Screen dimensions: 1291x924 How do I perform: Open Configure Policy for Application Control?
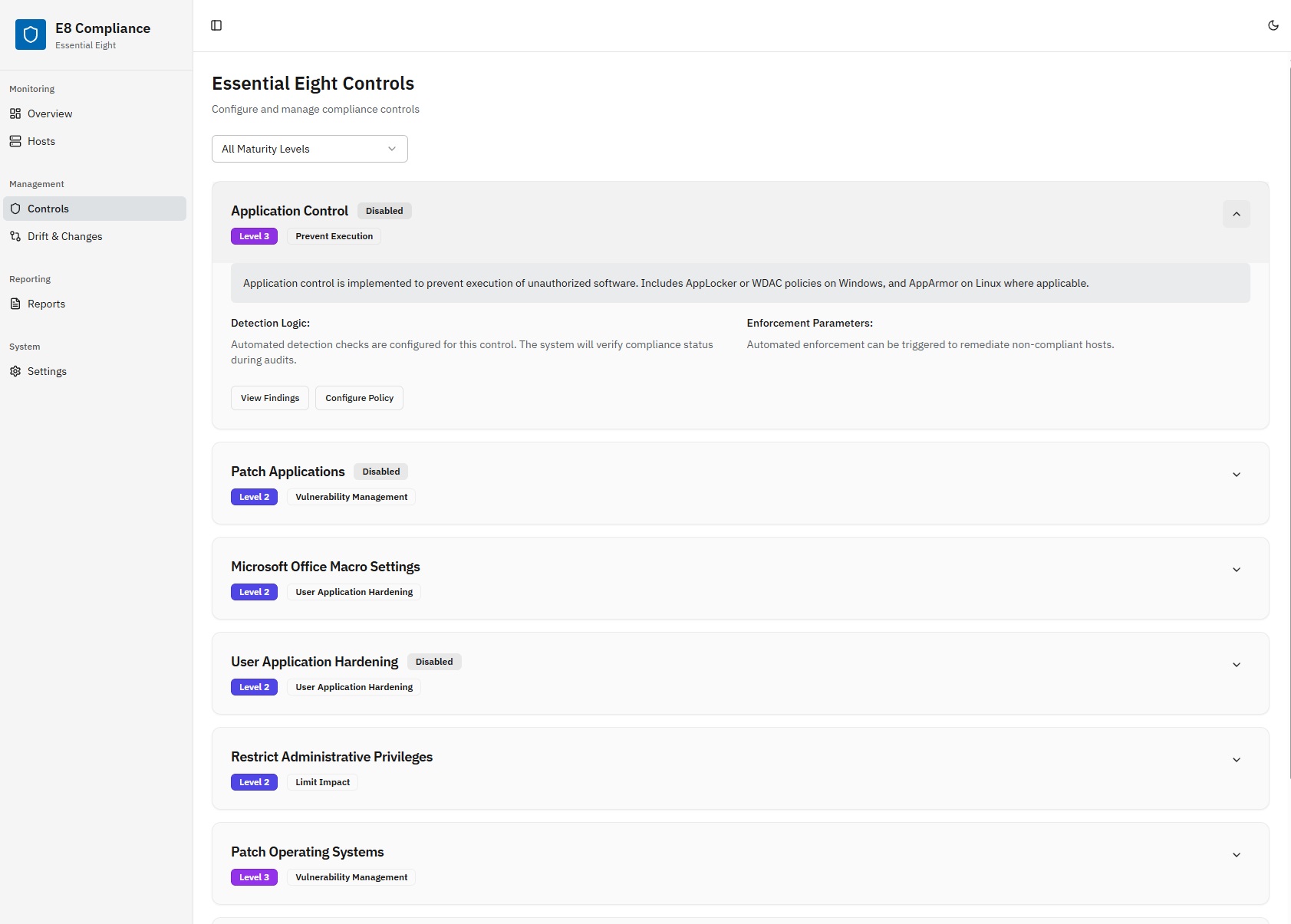pos(359,397)
